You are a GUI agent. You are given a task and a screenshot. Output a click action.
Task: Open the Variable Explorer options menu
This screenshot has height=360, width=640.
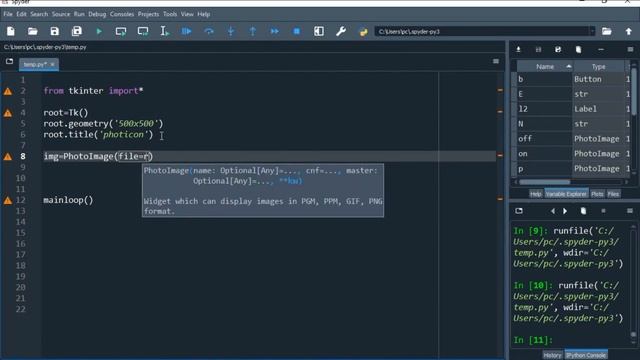630,49
